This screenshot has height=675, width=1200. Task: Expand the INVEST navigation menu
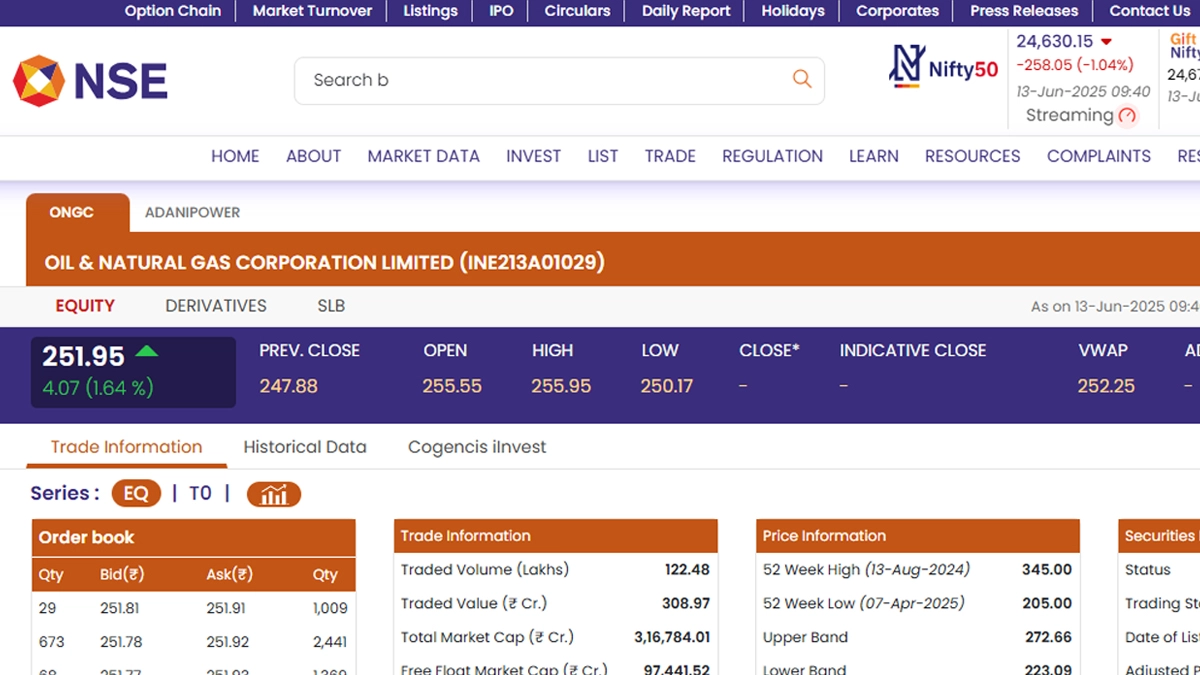pos(533,156)
